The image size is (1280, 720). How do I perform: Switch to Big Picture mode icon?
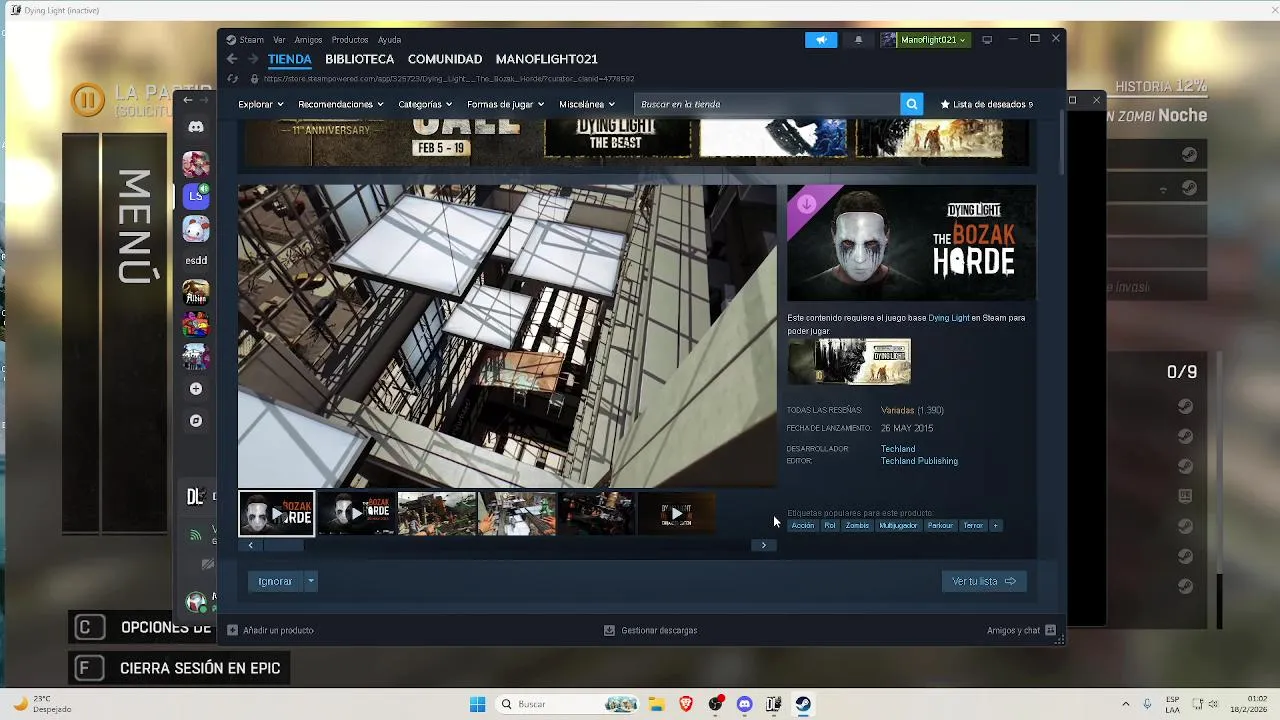coord(987,40)
